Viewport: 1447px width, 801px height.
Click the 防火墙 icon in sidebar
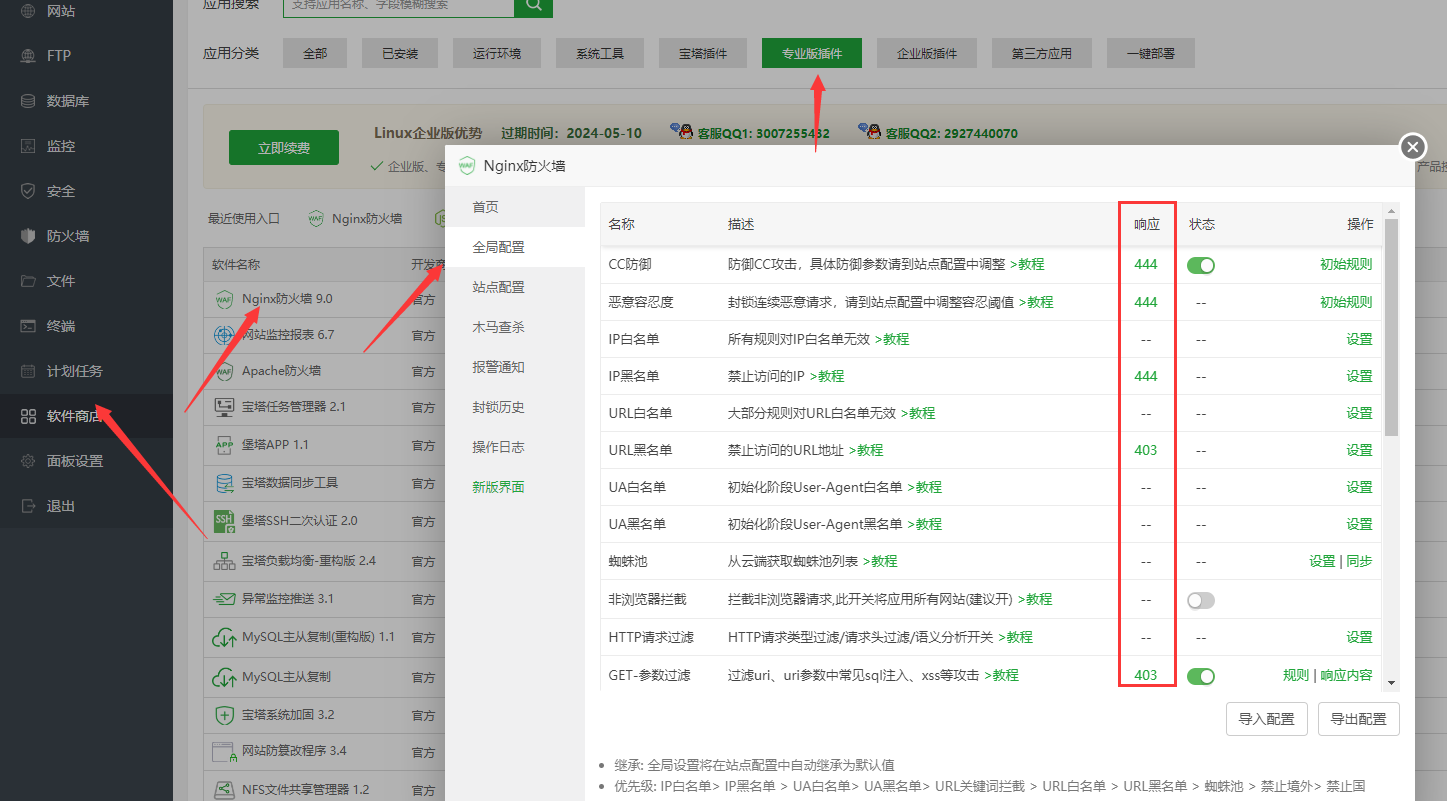(28, 236)
